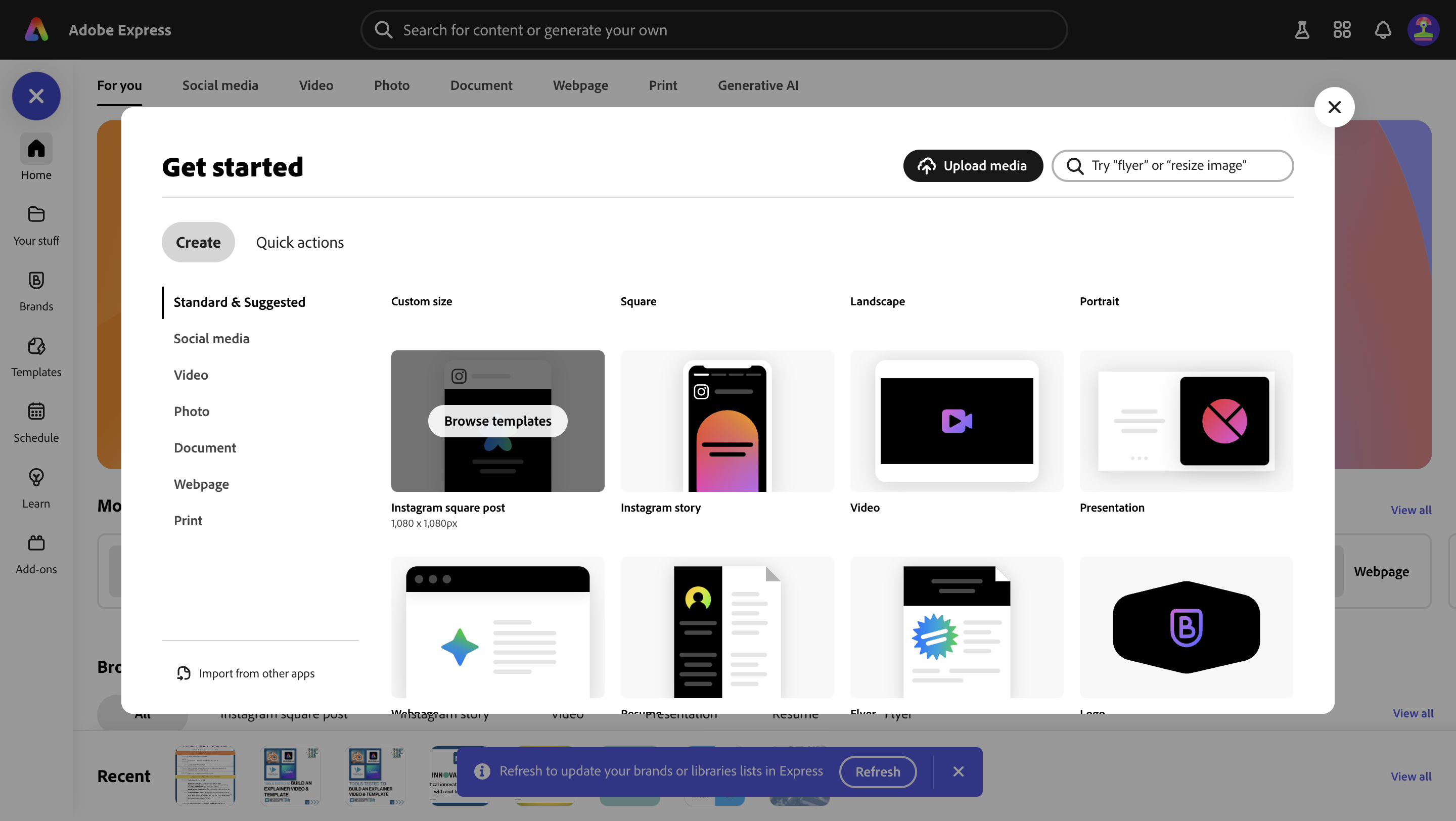Click the beaker labs icon
Viewport: 1456px width, 821px height.
pos(1302,30)
